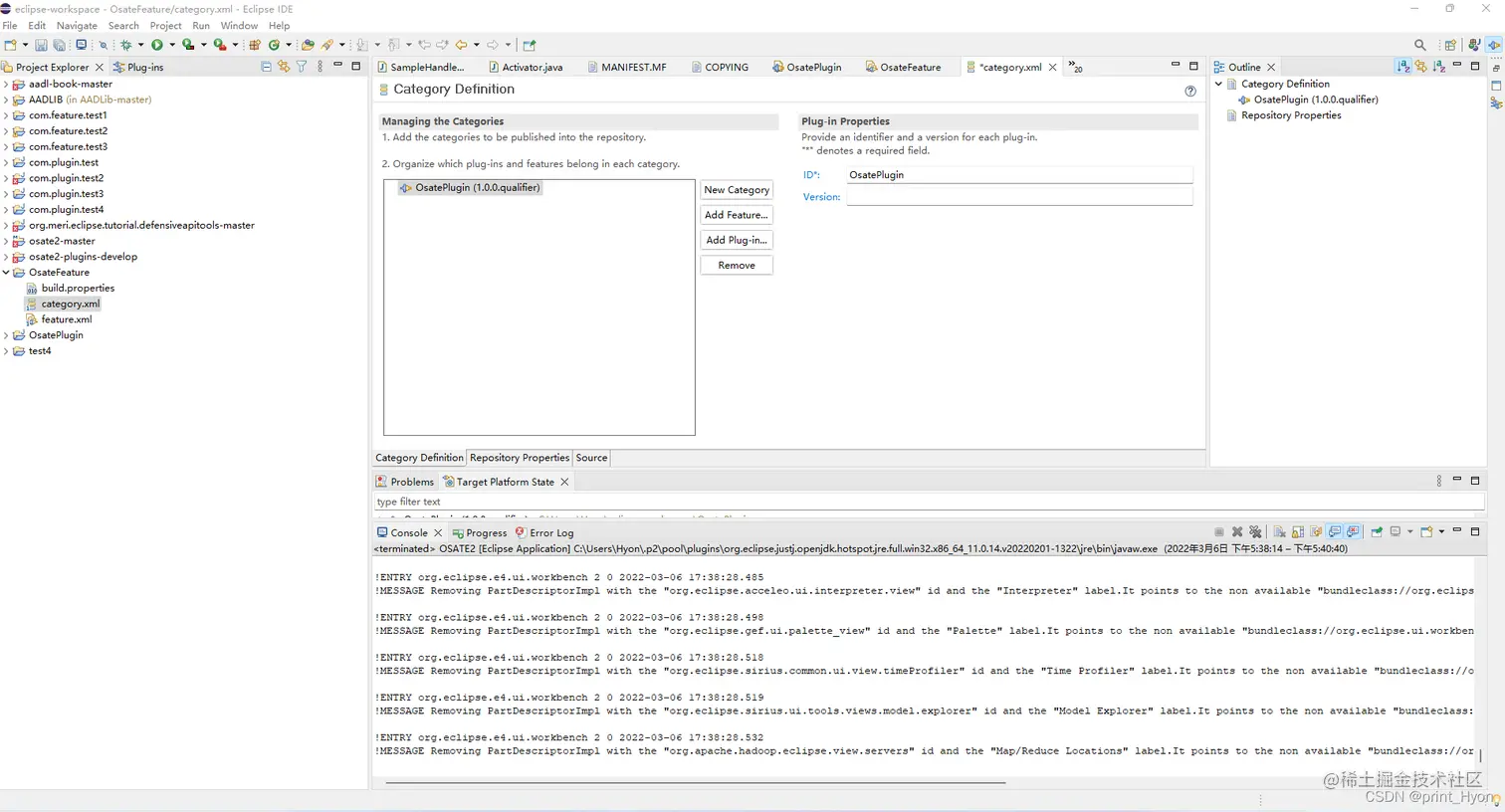This screenshot has height=812, width=1505.
Task: Expand the aadl-book-master project node
Action: (x=6, y=85)
